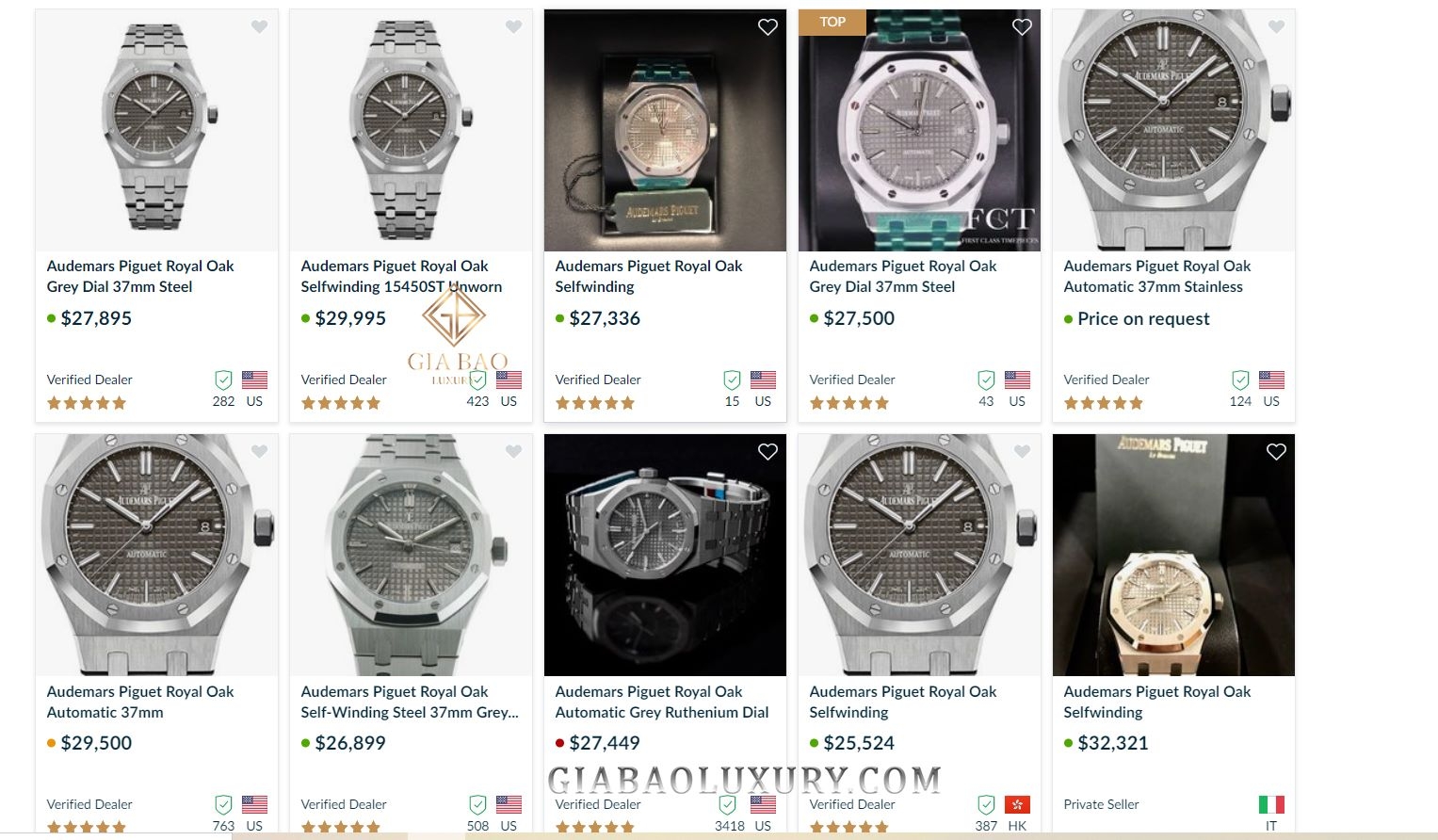The image size is (1438, 840).
Task: Click five-star rating under the $29,995 listing
Action: tap(341, 403)
